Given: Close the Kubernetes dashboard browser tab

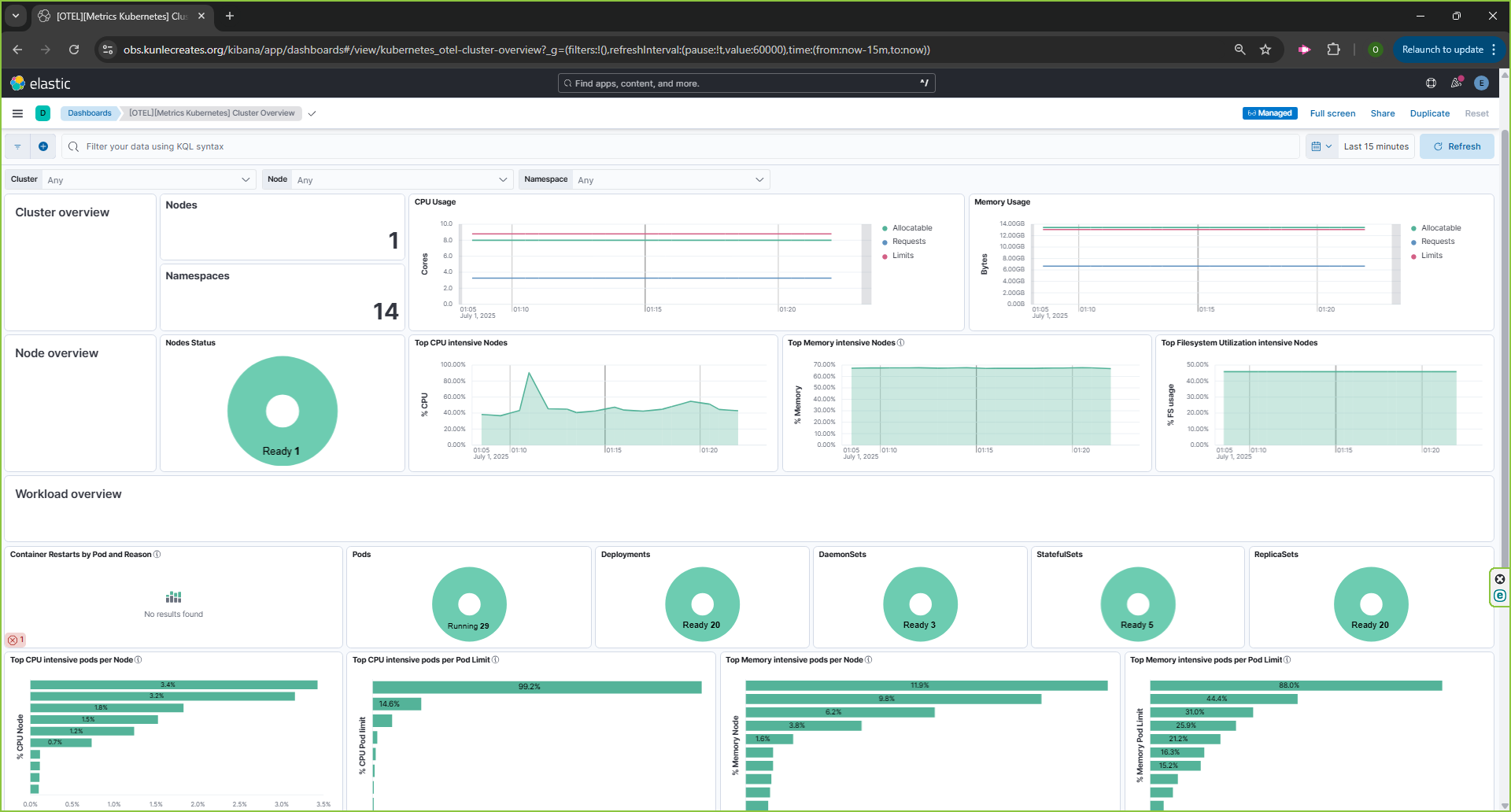Looking at the screenshot, I should pyautogui.click(x=201, y=16).
